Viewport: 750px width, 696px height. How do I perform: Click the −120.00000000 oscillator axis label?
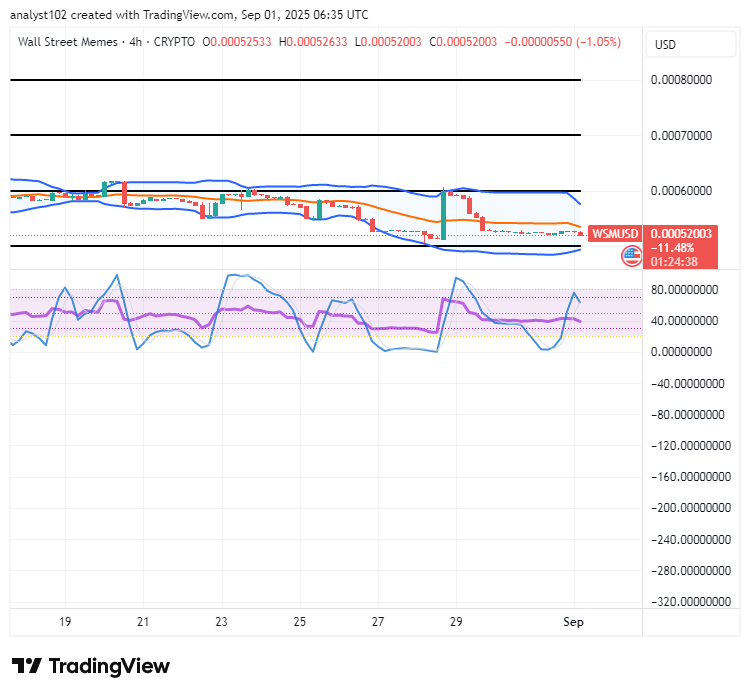(x=691, y=445)
